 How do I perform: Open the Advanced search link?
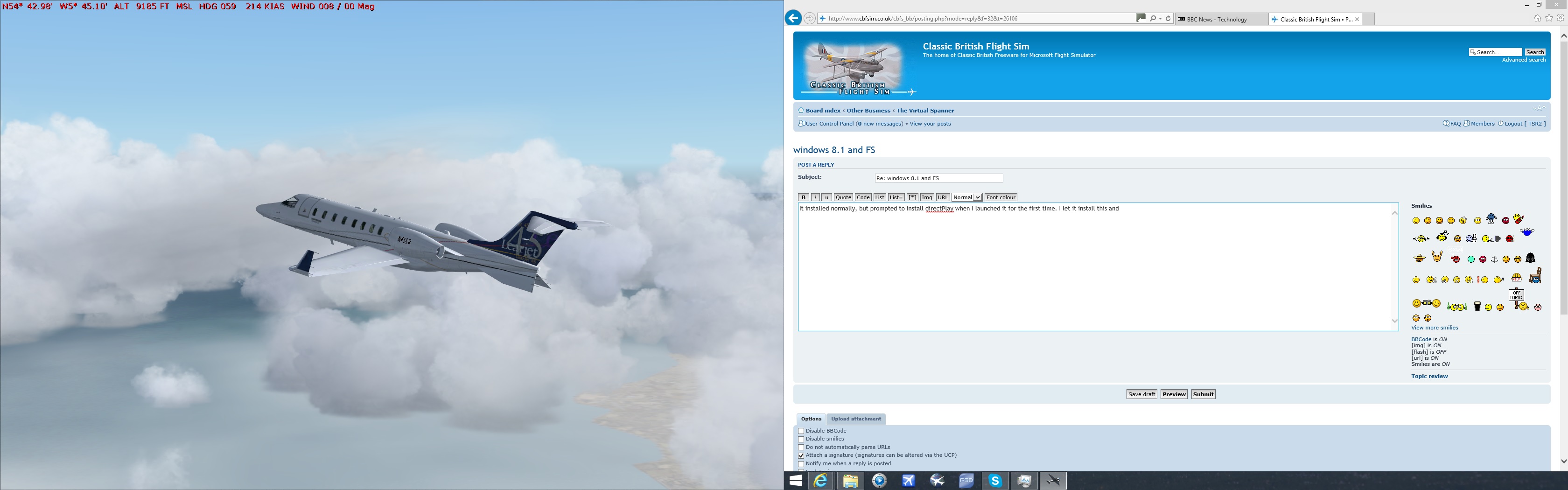1524,60
